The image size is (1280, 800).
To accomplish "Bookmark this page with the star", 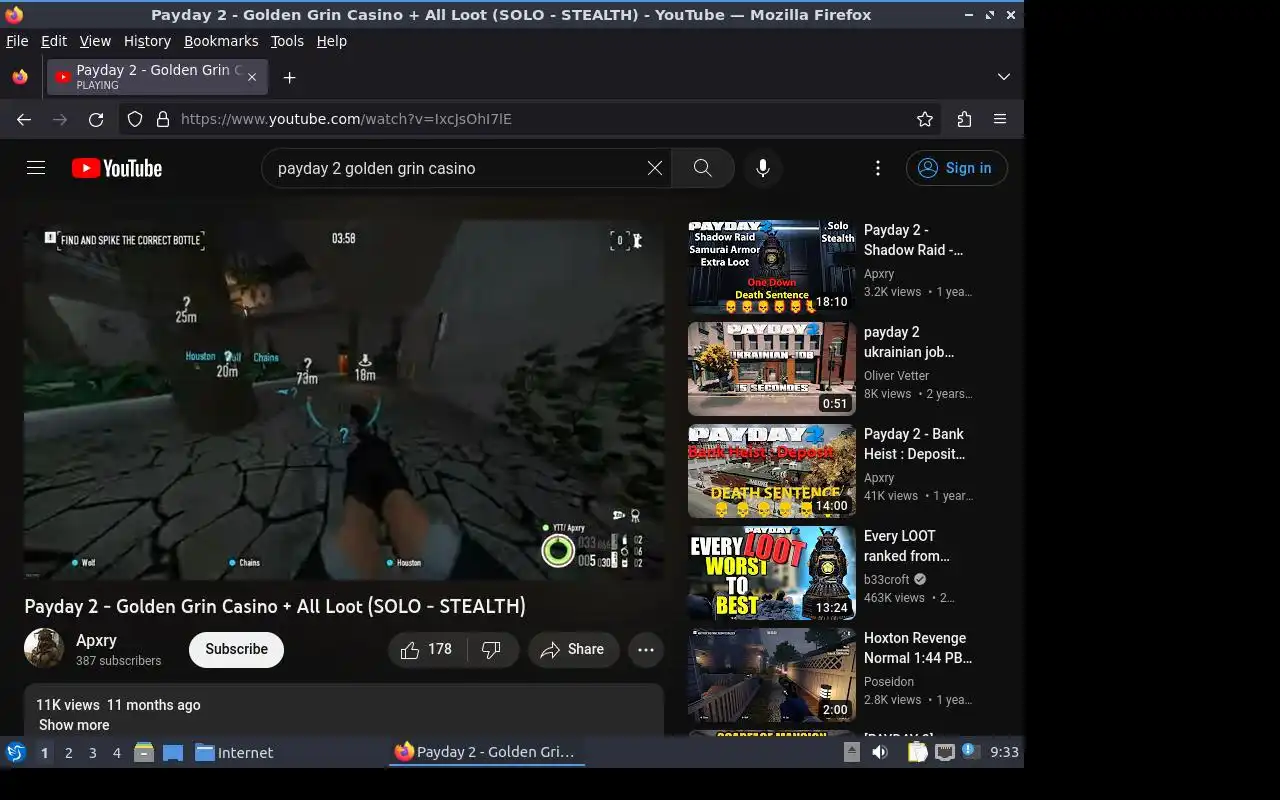I will click(x=925, y=119).
